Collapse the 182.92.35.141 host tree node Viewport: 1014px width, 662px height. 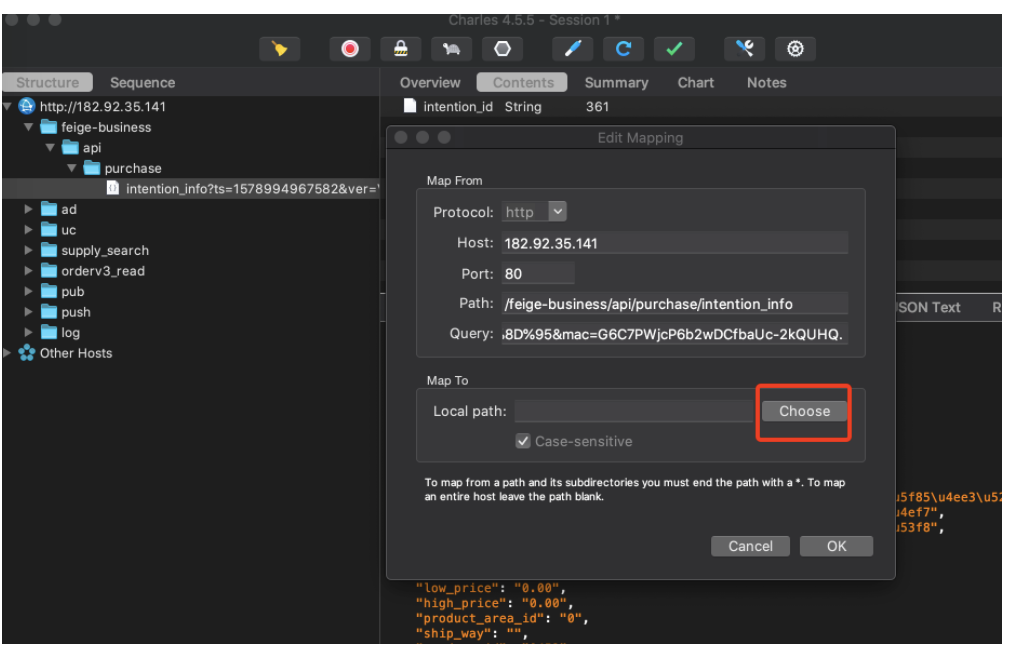point(7,106)
